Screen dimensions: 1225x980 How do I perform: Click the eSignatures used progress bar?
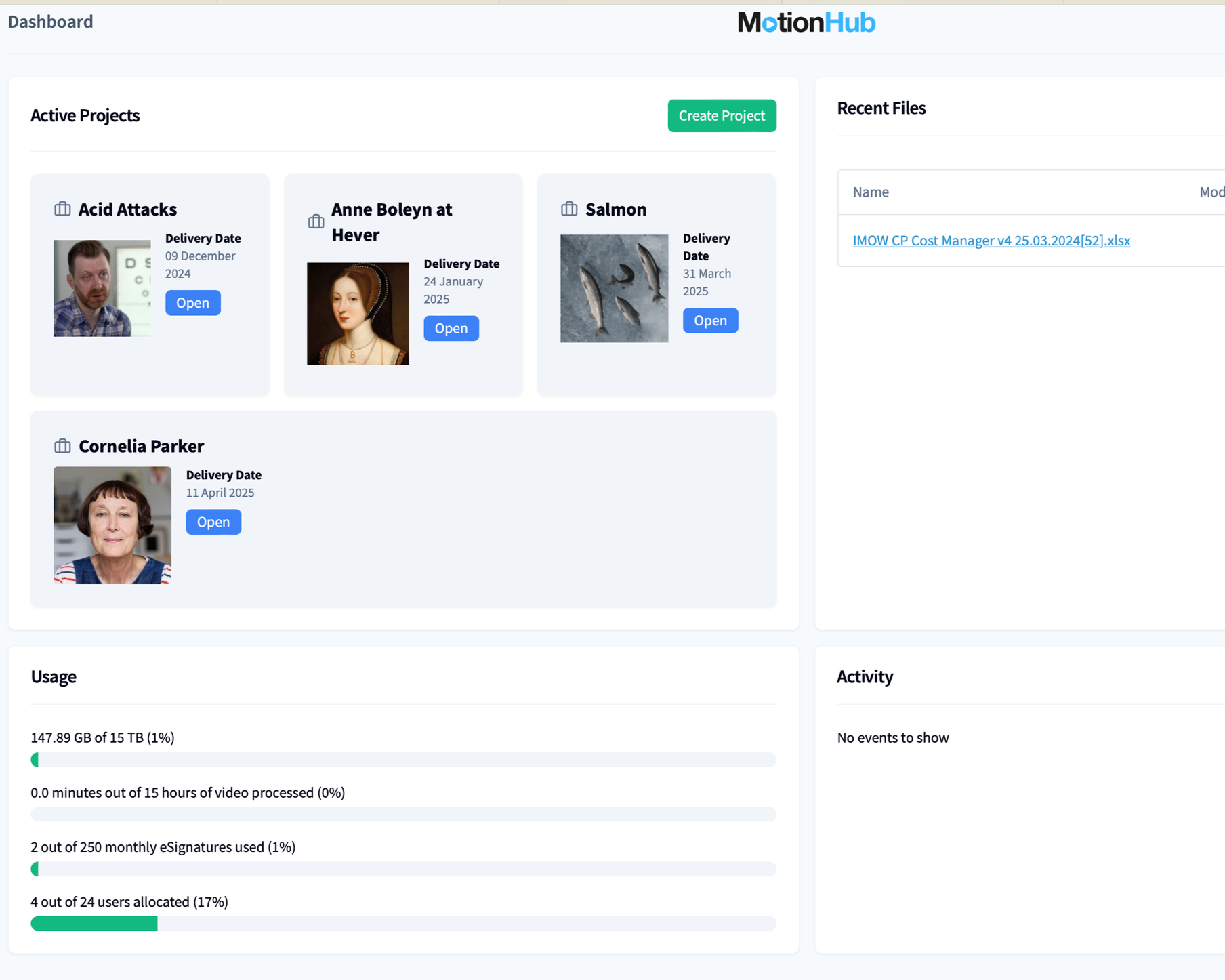click(x=403, y=869)
